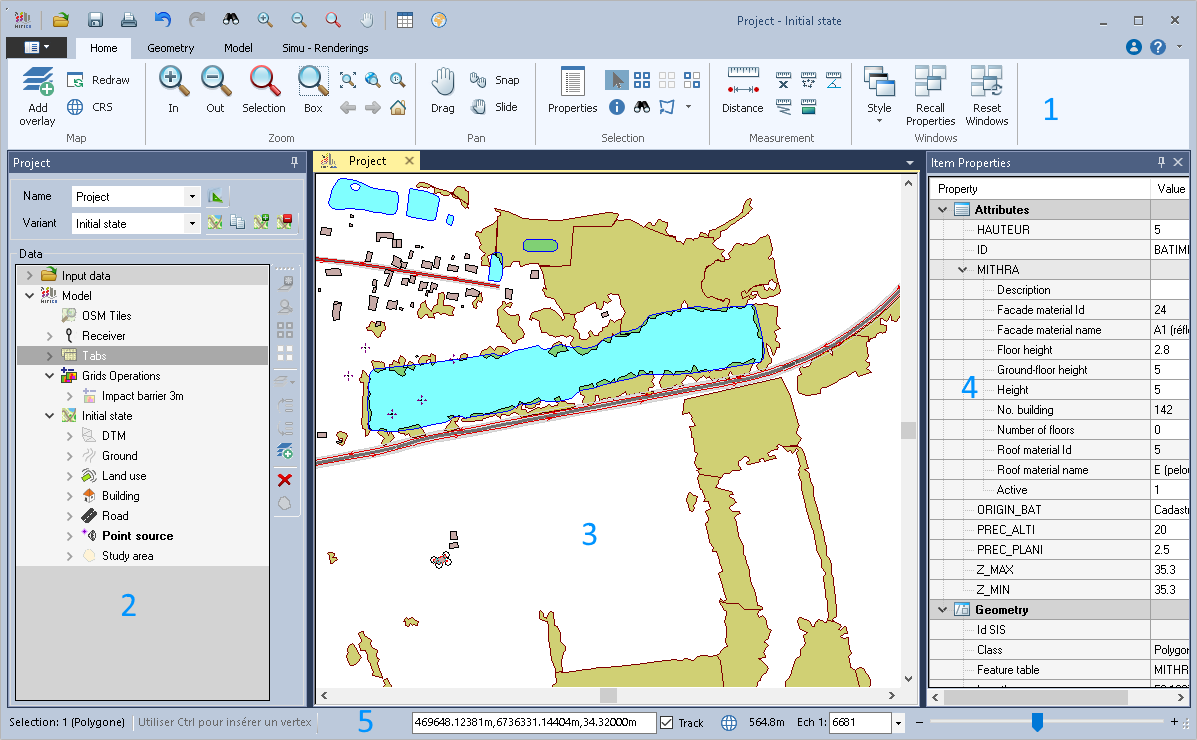Collapse the Model tree node
This screenshot has width=1197, height=740.
point(30,296)
